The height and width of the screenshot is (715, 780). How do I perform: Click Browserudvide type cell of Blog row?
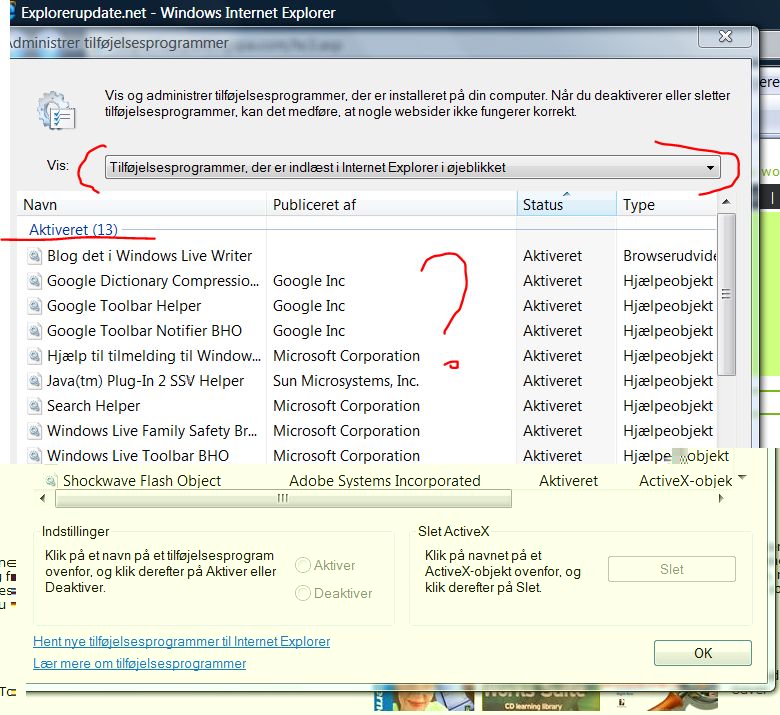[670, 256]
